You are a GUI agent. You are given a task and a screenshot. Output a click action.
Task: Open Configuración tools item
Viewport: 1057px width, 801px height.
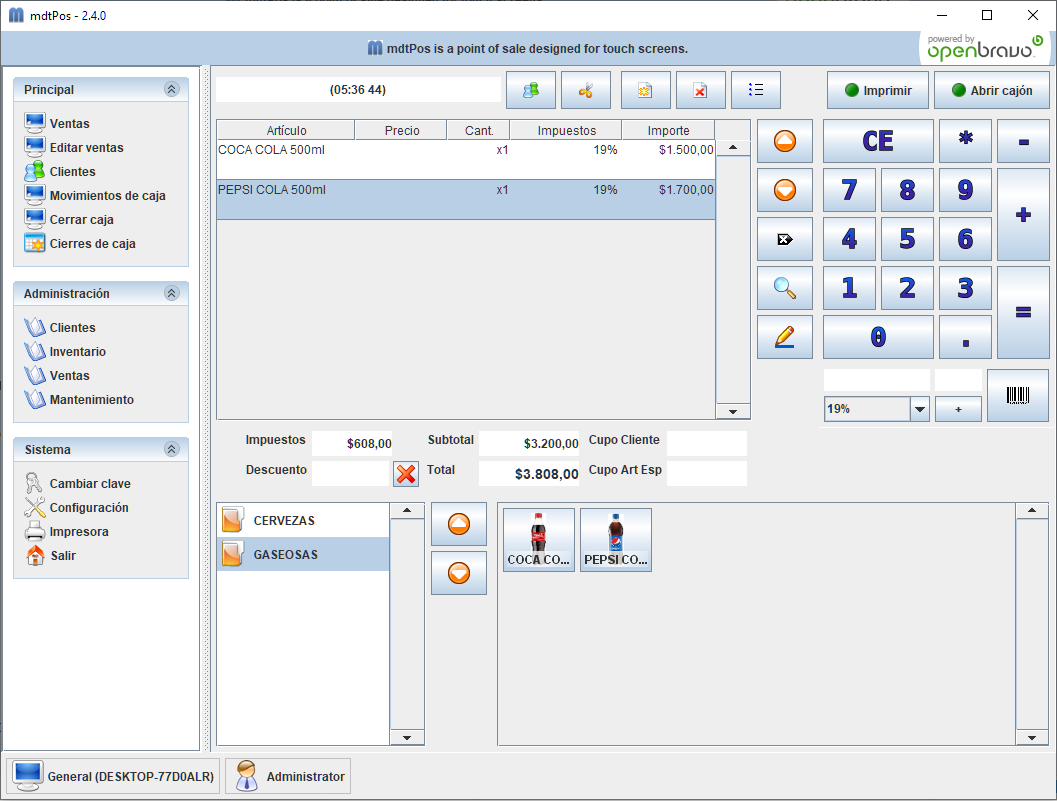tap(76, 508)
